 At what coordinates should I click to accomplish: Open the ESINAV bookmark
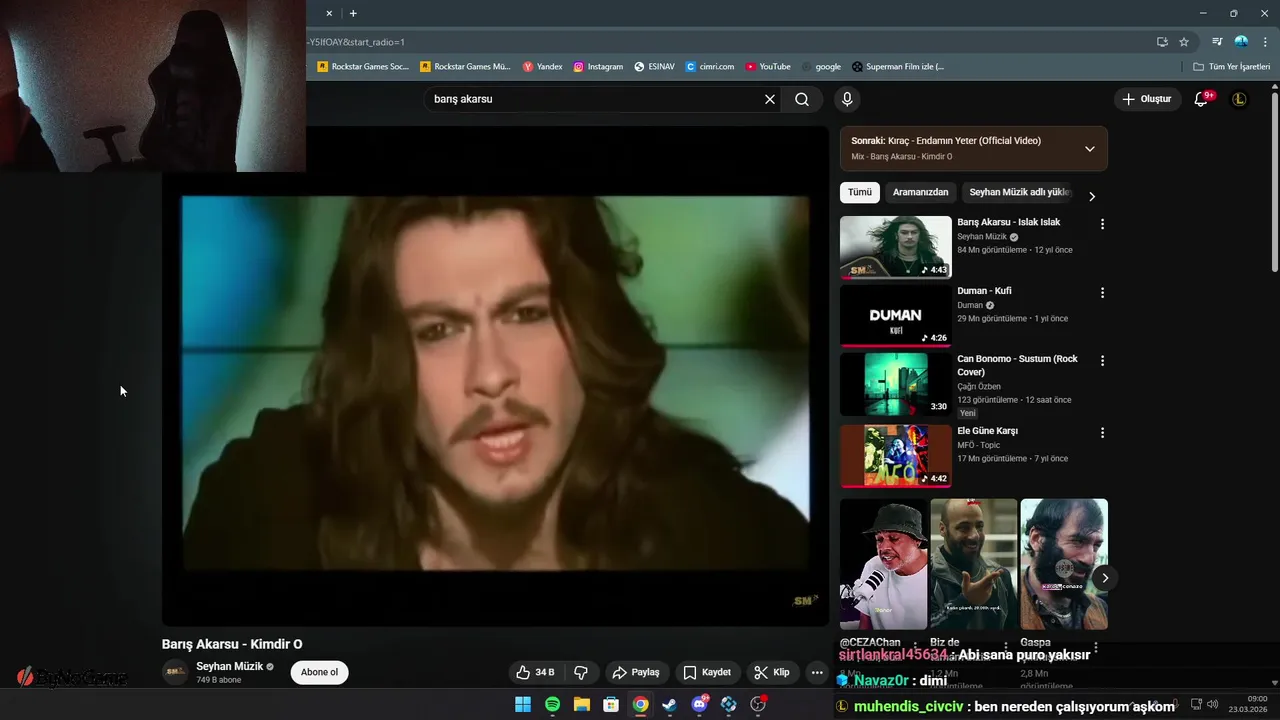pyautogui.click(x=655, y=67)
